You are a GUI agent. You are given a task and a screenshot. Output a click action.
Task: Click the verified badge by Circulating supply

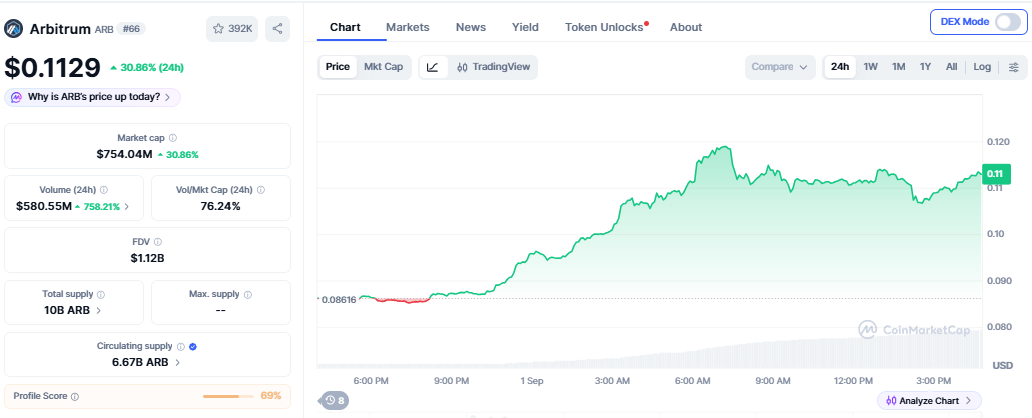click(x=192, y=346)
